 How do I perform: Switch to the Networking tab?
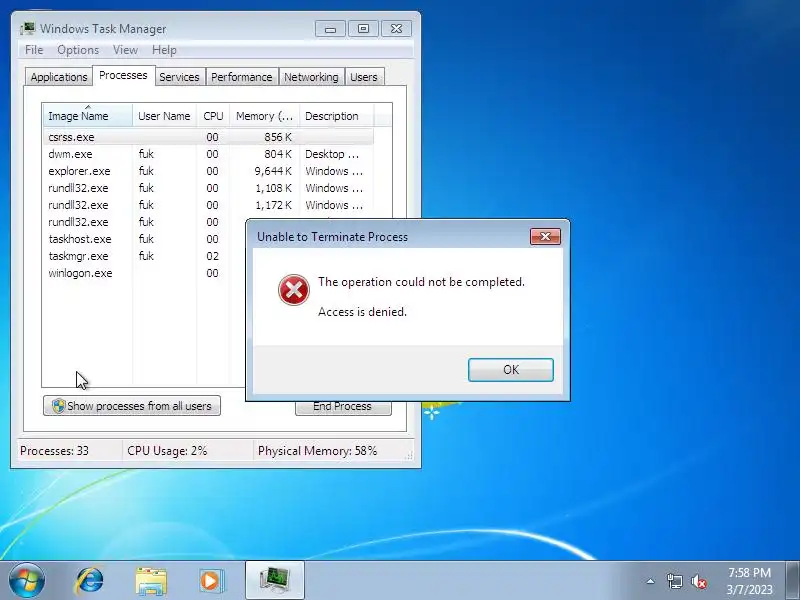[x=311, y=77]
